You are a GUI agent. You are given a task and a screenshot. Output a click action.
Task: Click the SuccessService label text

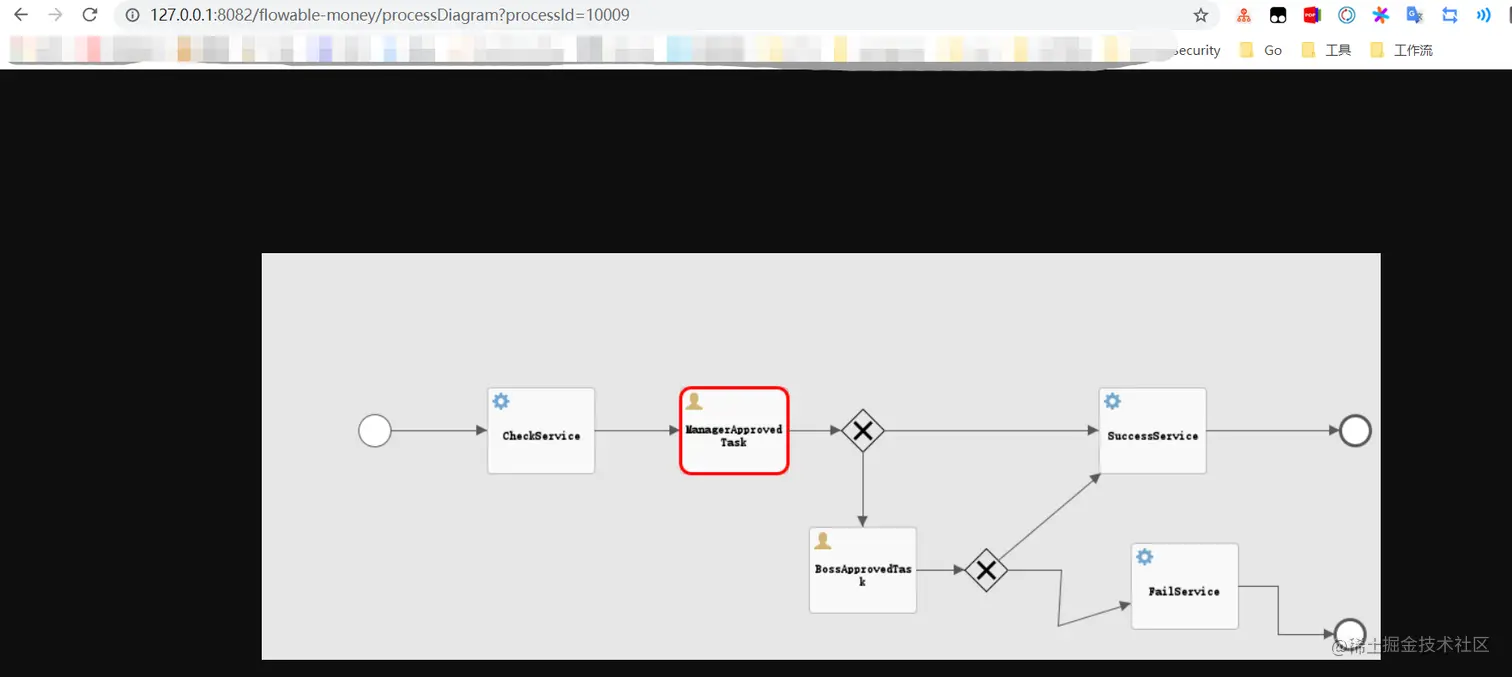coord(1153,436)
